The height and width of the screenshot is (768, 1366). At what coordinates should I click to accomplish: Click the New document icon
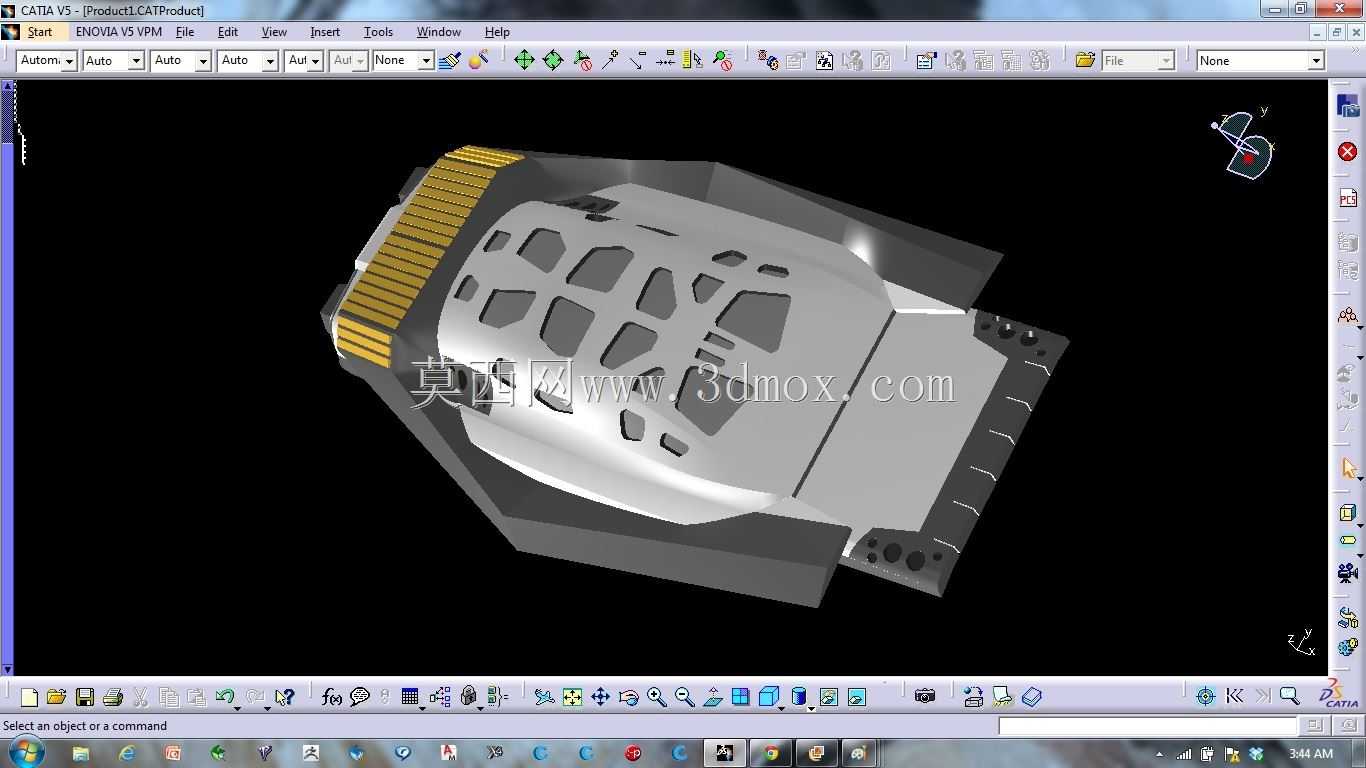(x=29, y=697)
